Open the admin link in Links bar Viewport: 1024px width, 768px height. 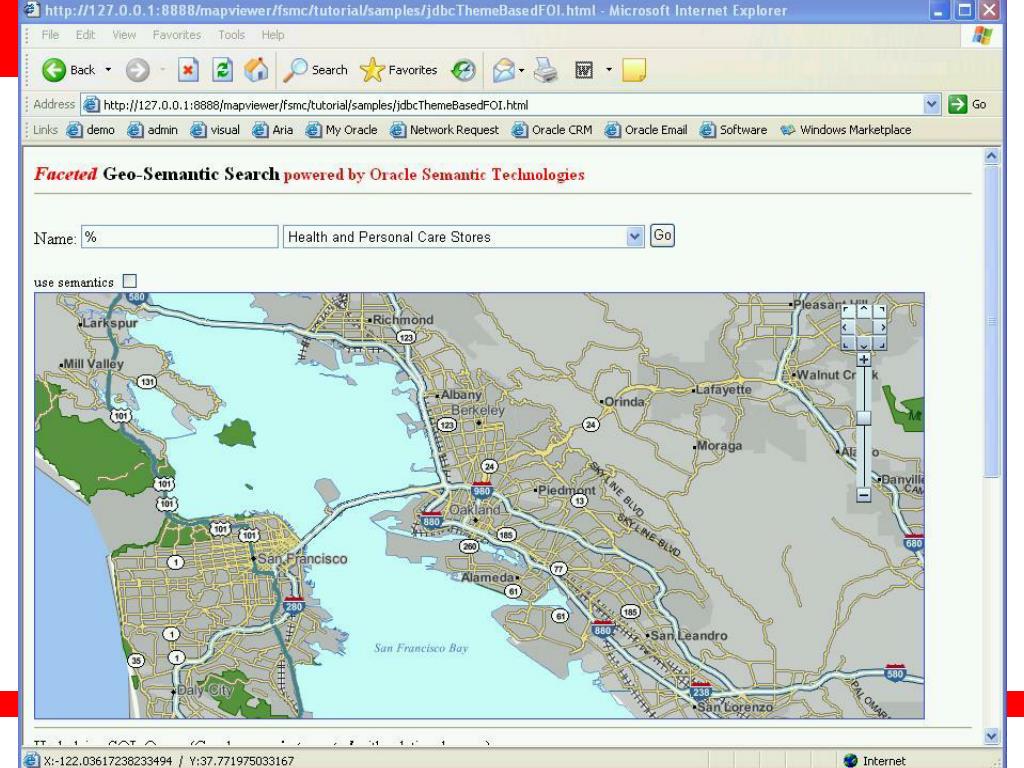tap(153, 130)
